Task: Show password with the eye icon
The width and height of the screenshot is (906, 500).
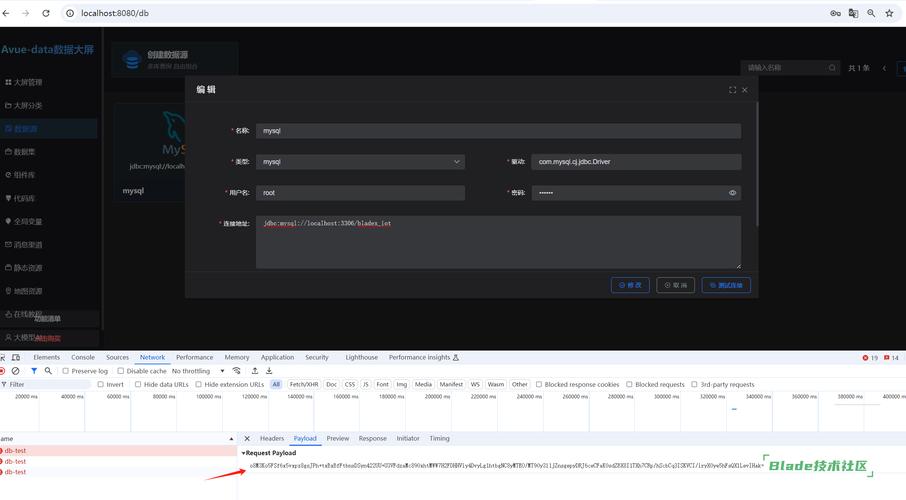Action: coord(732,192)
